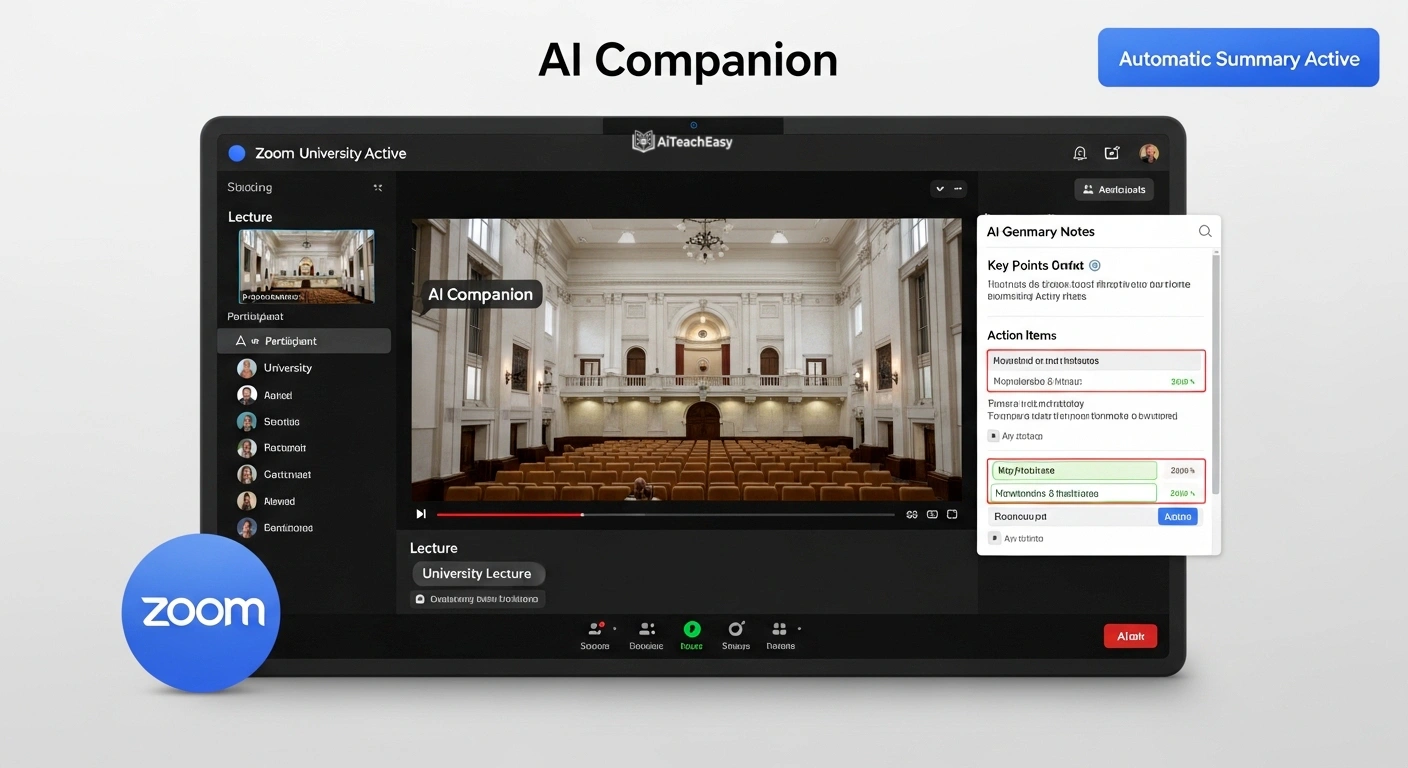Click the Bentinoroe participant avatar
1408x768 pixels.
[247, 527]
